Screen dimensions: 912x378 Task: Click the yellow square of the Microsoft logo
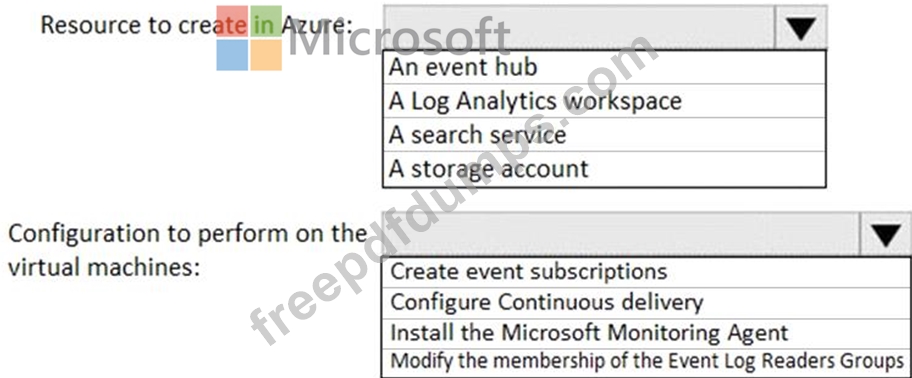tap(266, 55)
